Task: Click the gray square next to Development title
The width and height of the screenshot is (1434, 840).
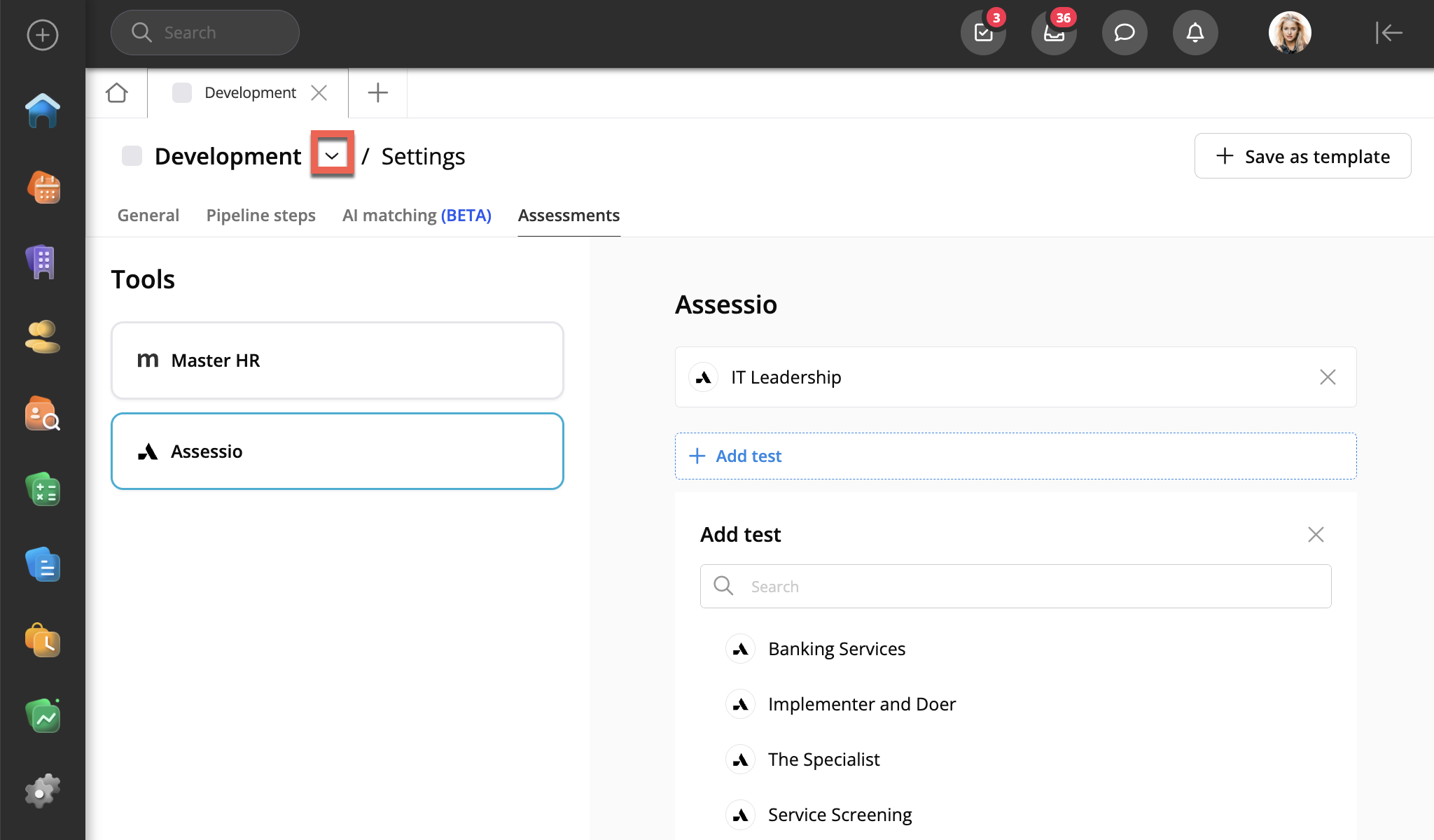Action: click(x=132, y=155)
